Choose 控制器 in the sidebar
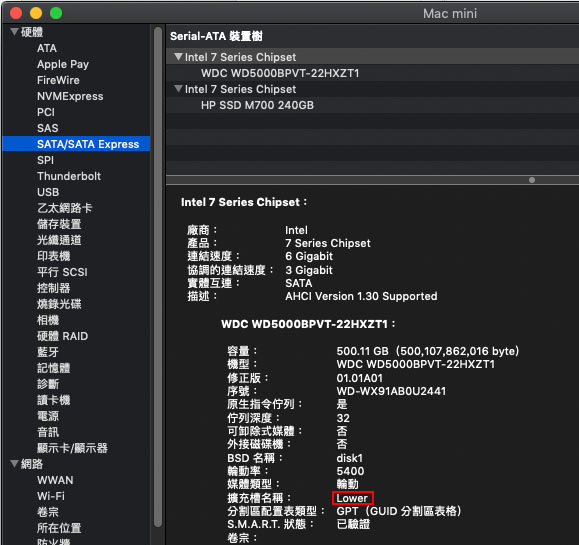This screenshot has width=579, height=545. tap(54, 288)
